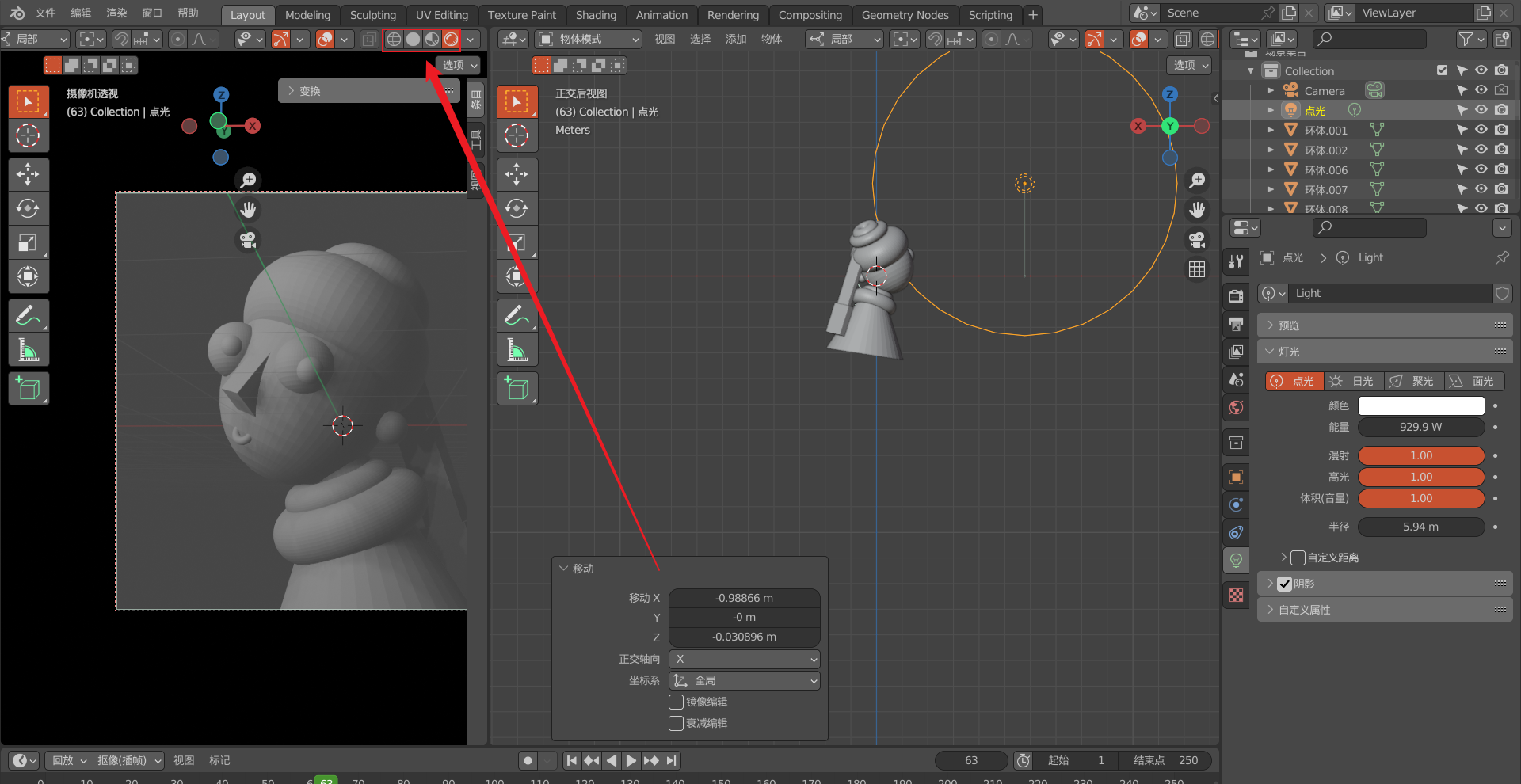The height and width of the screenshot is (784, 1521).
Task: Open the 正交轴向 X dropdown
Action: pyautogui.click(x=745, y=659)
